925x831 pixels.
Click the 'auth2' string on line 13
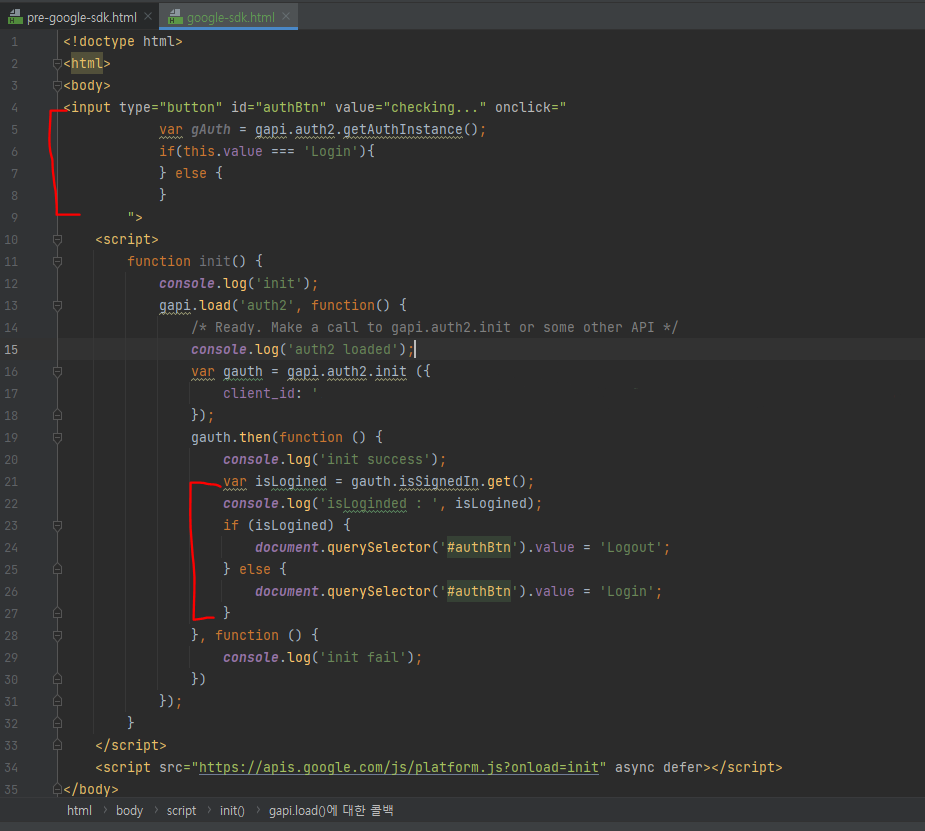tap(267, 306)
